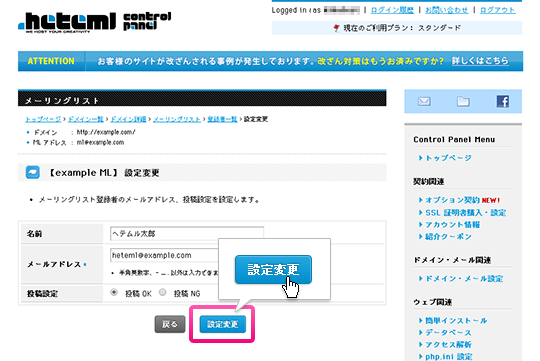Open the mail envelope icon in sidebar
Image resolution: width=540 pixels, height=361 pixels.
point(424,102)
